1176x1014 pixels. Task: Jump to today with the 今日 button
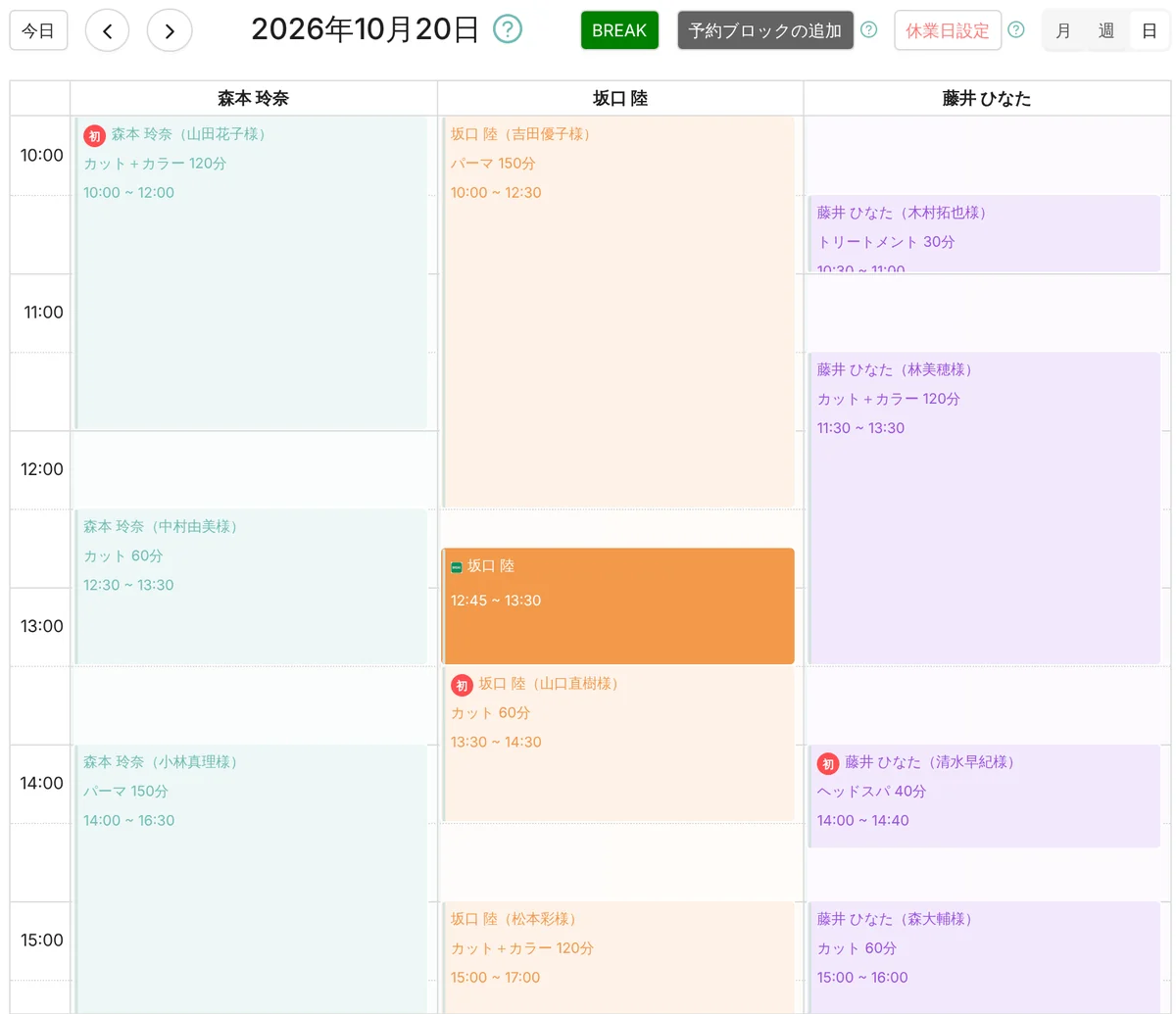coord(38,30)
